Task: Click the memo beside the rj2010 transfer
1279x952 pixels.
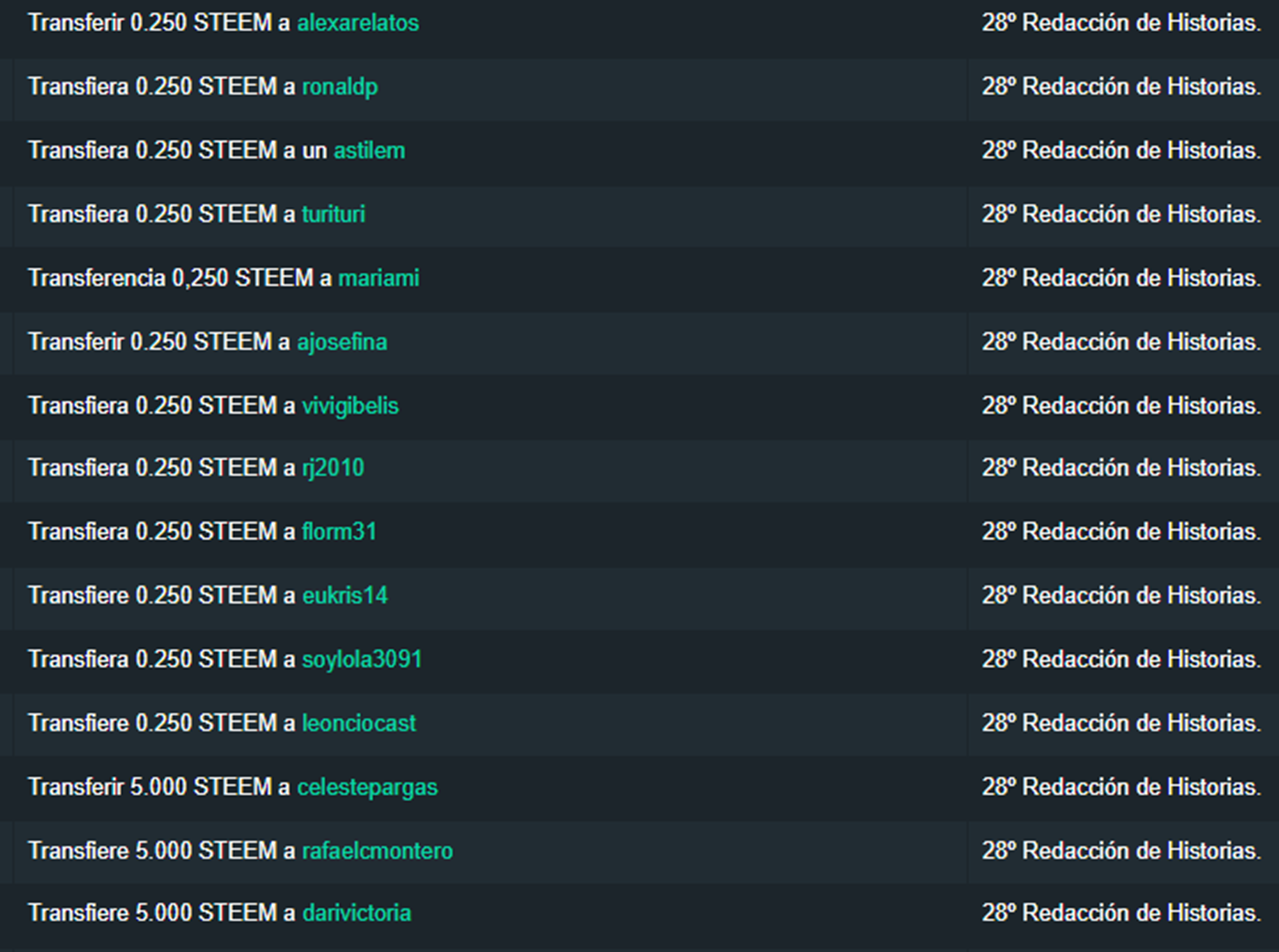Action: [1121, 468]
